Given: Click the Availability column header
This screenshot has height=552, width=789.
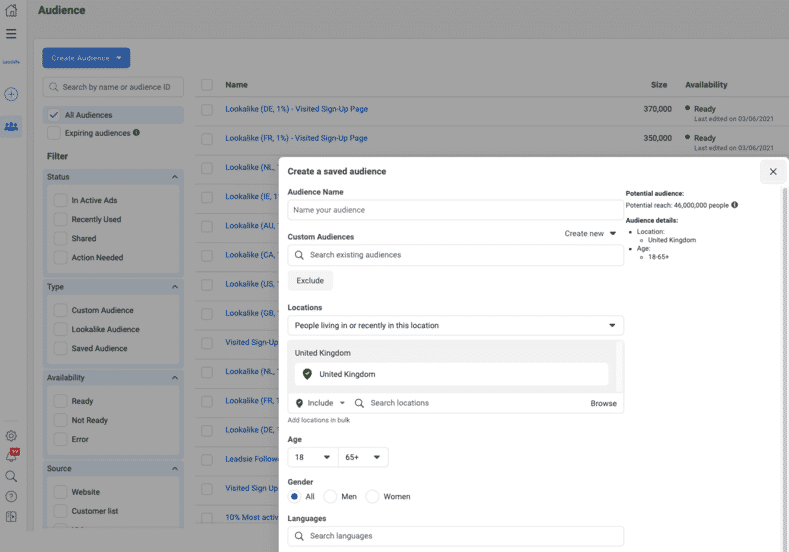Looking at the screenshot, I should click(x=706, y=85).
